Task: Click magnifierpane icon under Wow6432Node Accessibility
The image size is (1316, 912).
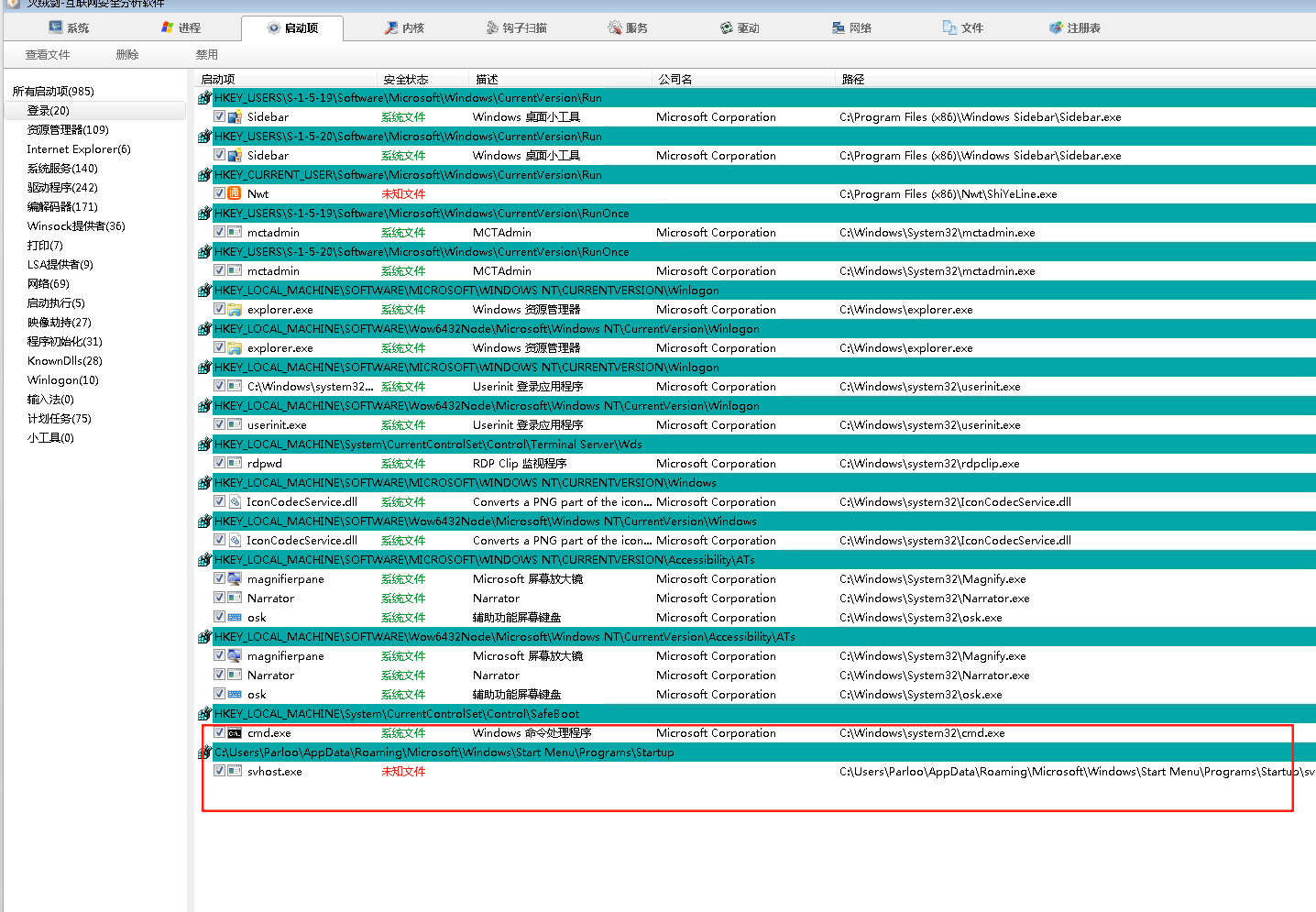Action: pyautogui.click(x=235, y=655)
